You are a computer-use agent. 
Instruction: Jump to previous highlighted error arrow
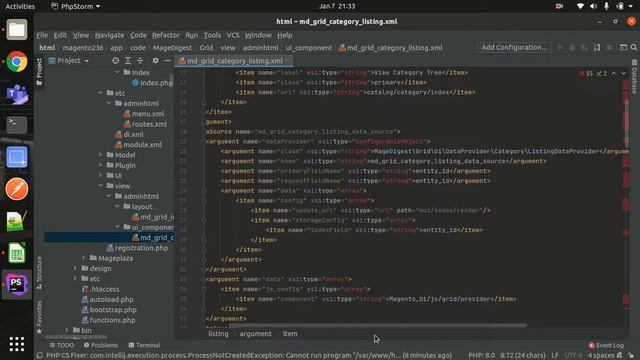click(614, 73)
